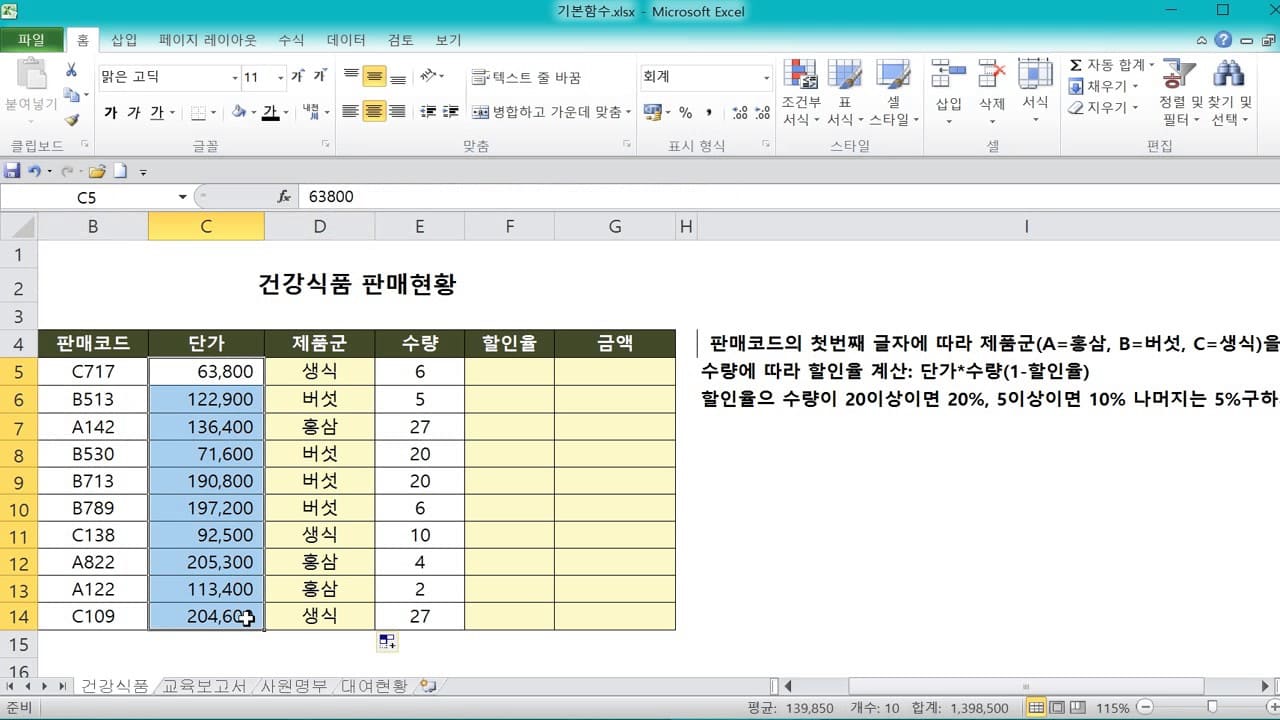The image size is (1280, 720).
Task: Click the insert cells (삽입) icon
Action: point(948,74)
